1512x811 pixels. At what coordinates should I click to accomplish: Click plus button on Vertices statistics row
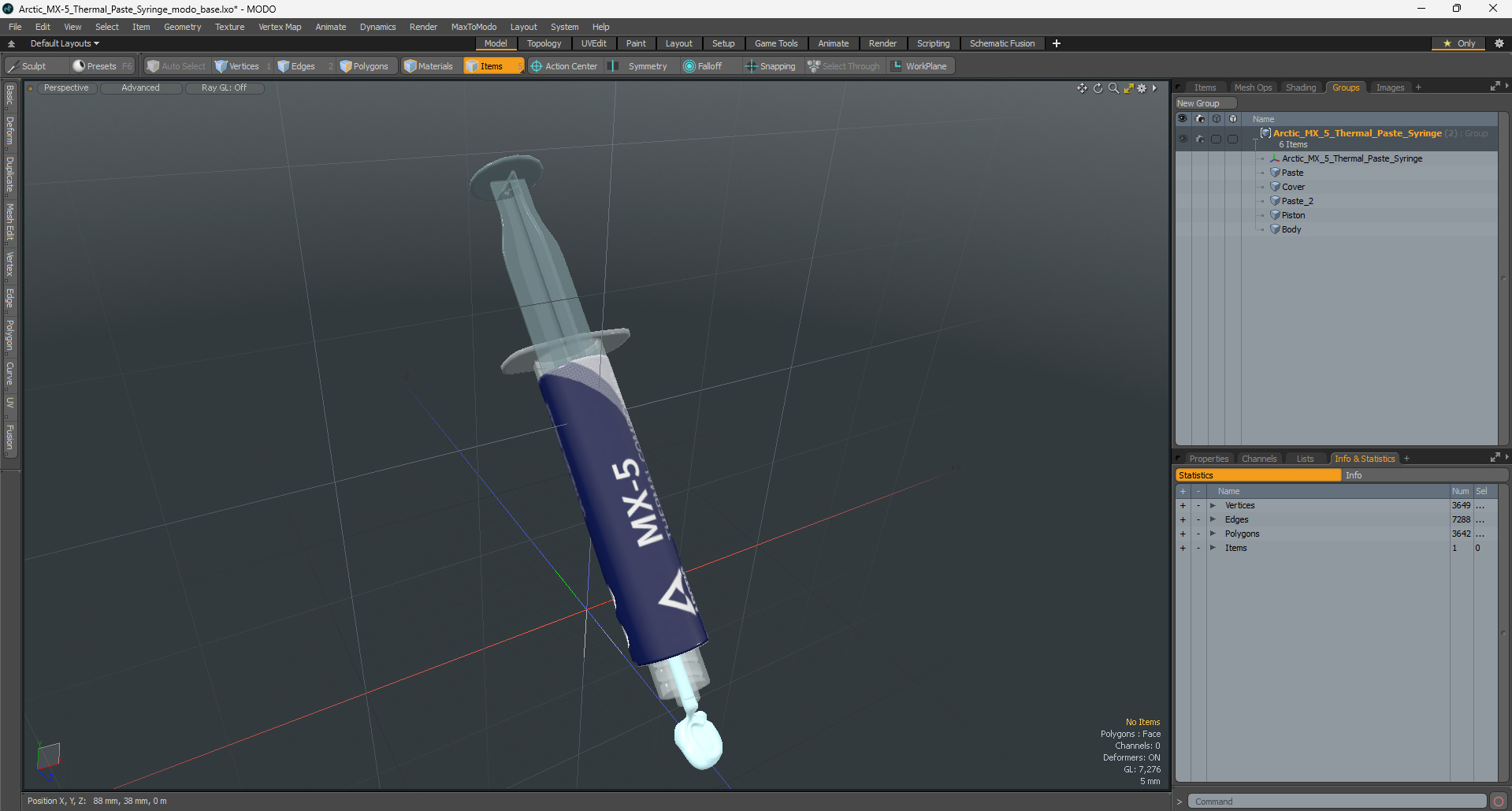tap(1182, 505)
